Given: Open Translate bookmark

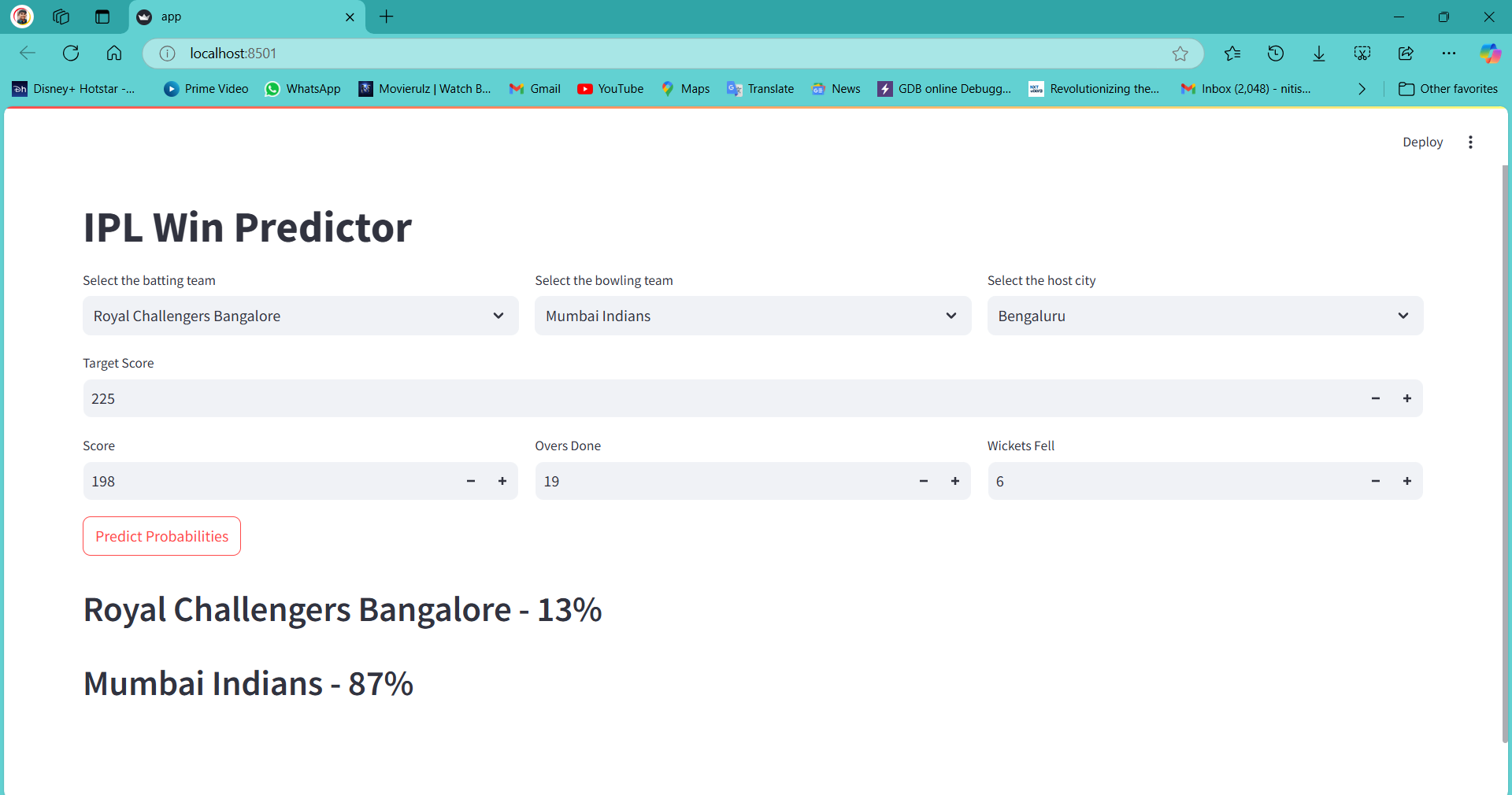Looking at the screenshot, I should point(760,89).
